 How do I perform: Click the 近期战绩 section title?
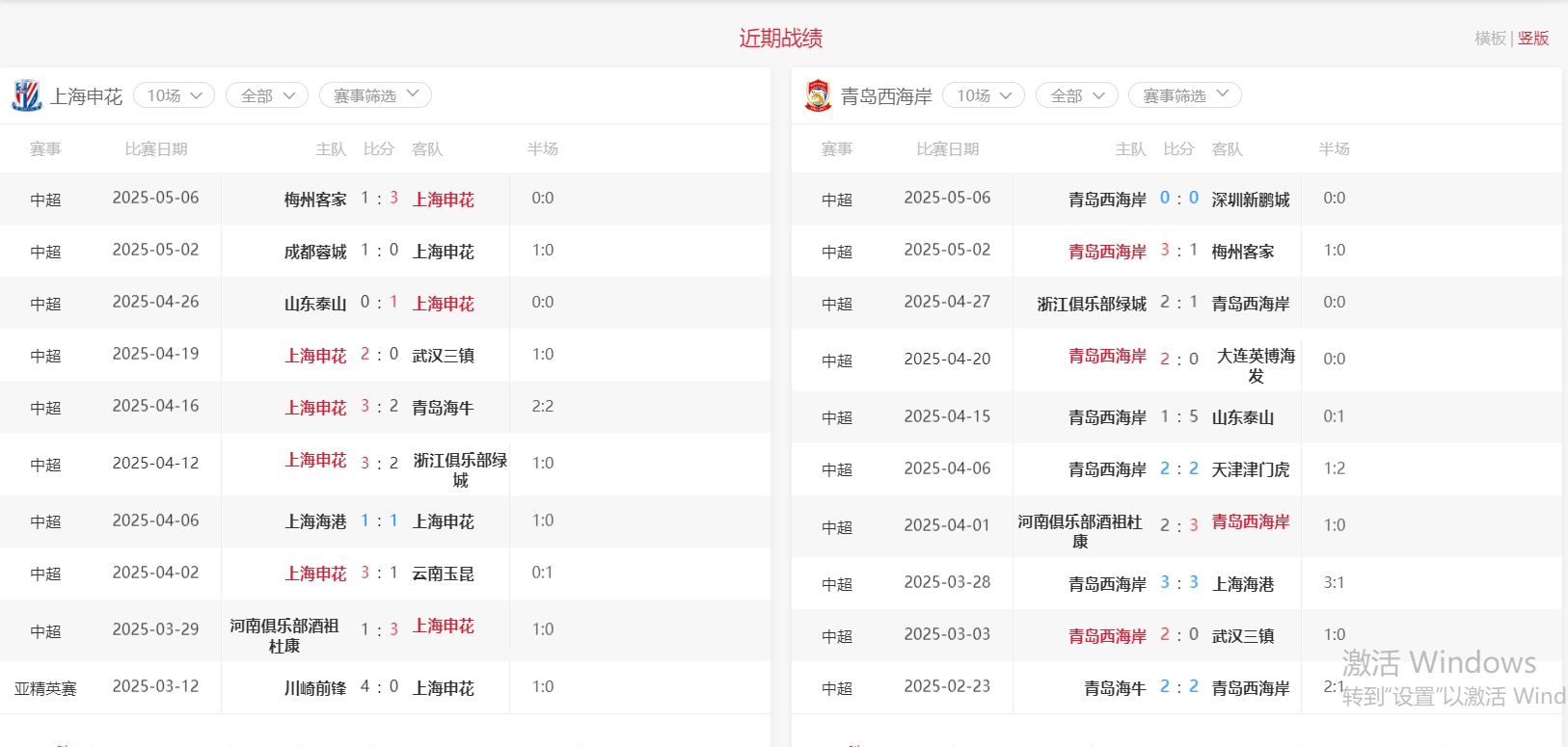[781, 39]
